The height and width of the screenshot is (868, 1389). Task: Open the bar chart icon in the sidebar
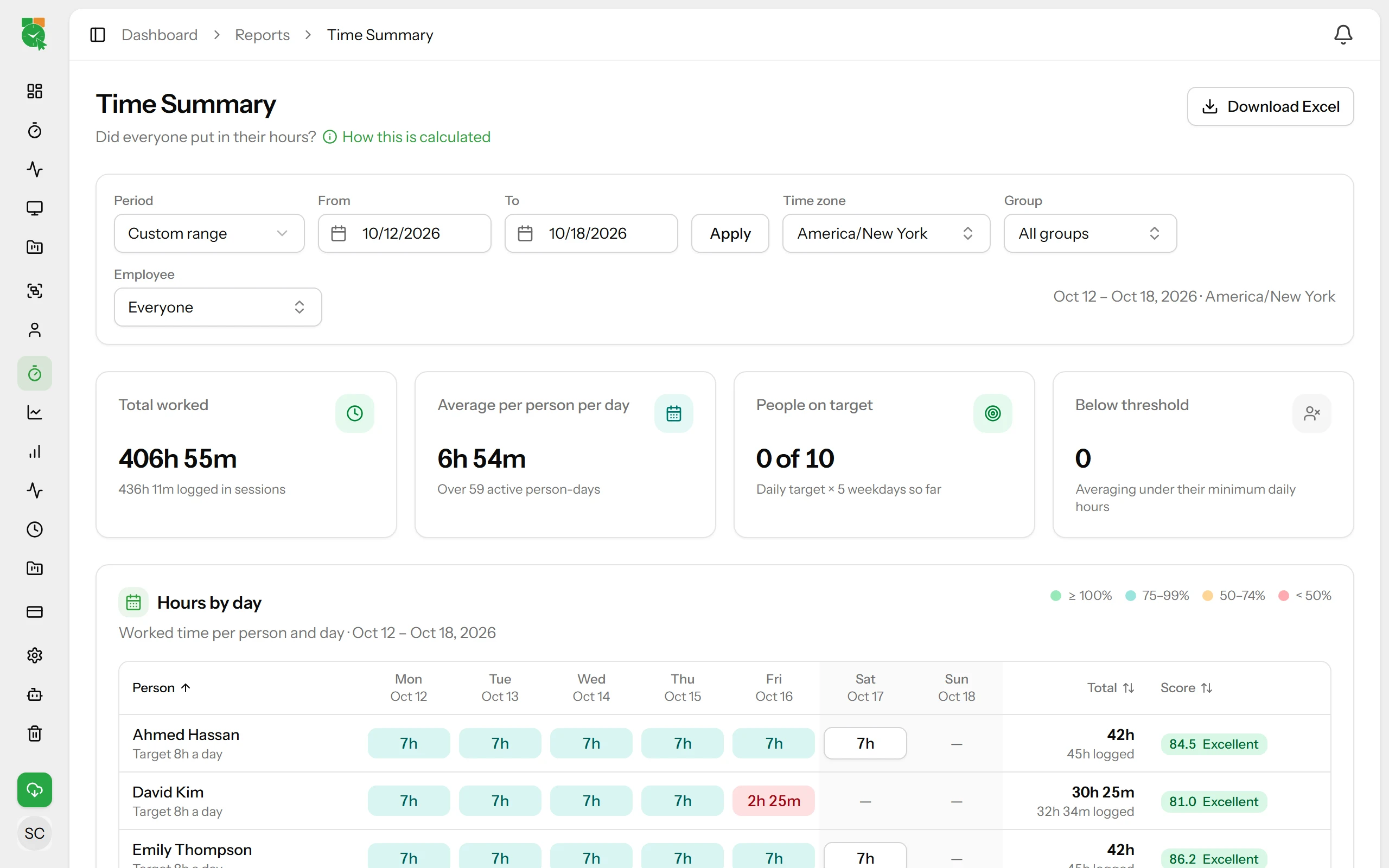(34, 452)
